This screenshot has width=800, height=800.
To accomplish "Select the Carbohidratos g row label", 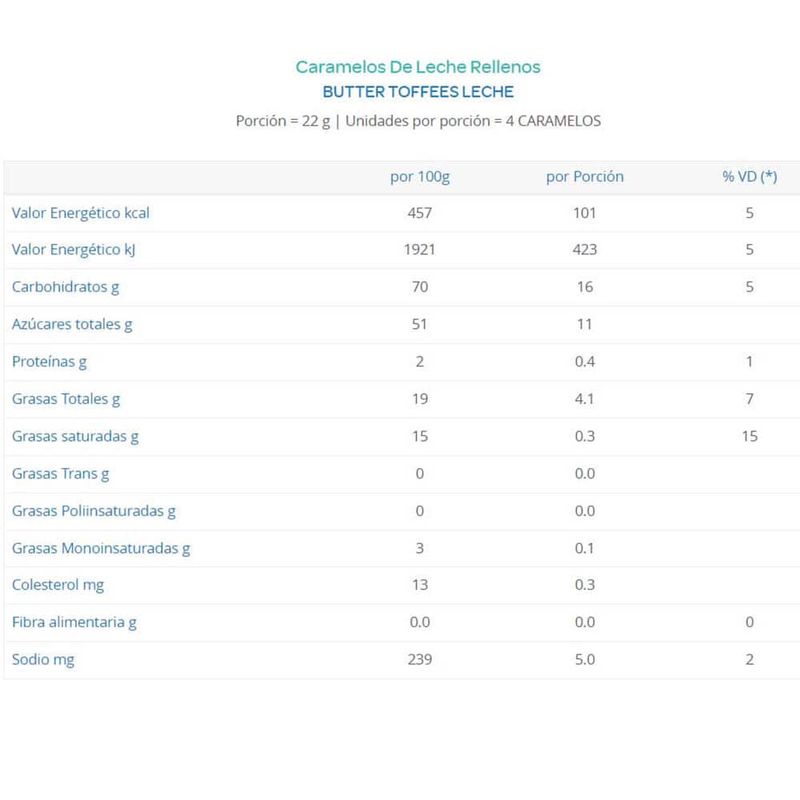I will coord(65,287).
